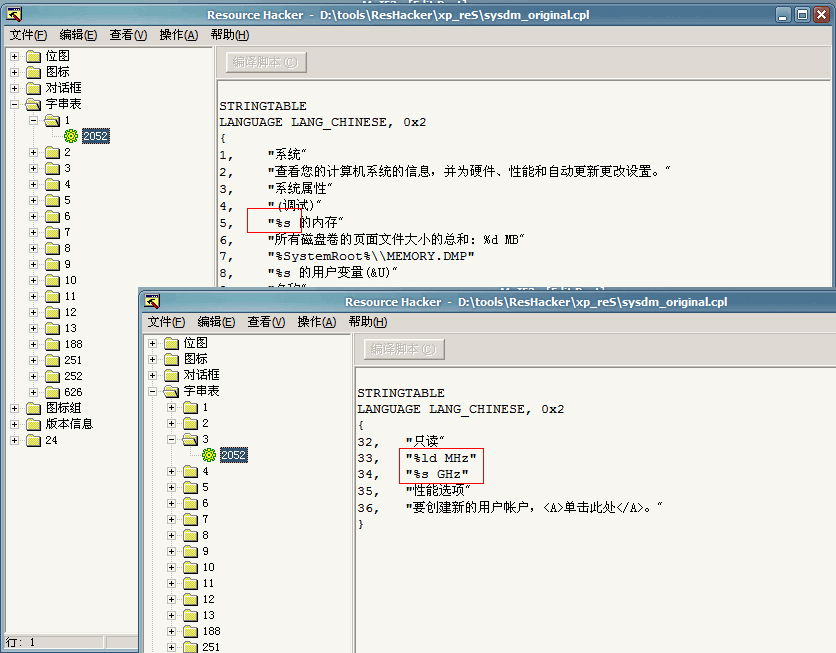
Task: Expand folder 188 in the back window tree
Action: pos(34,344)
